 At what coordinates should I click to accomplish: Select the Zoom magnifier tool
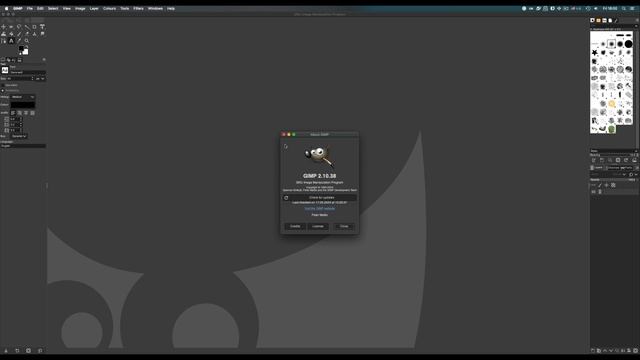[27, 41]
